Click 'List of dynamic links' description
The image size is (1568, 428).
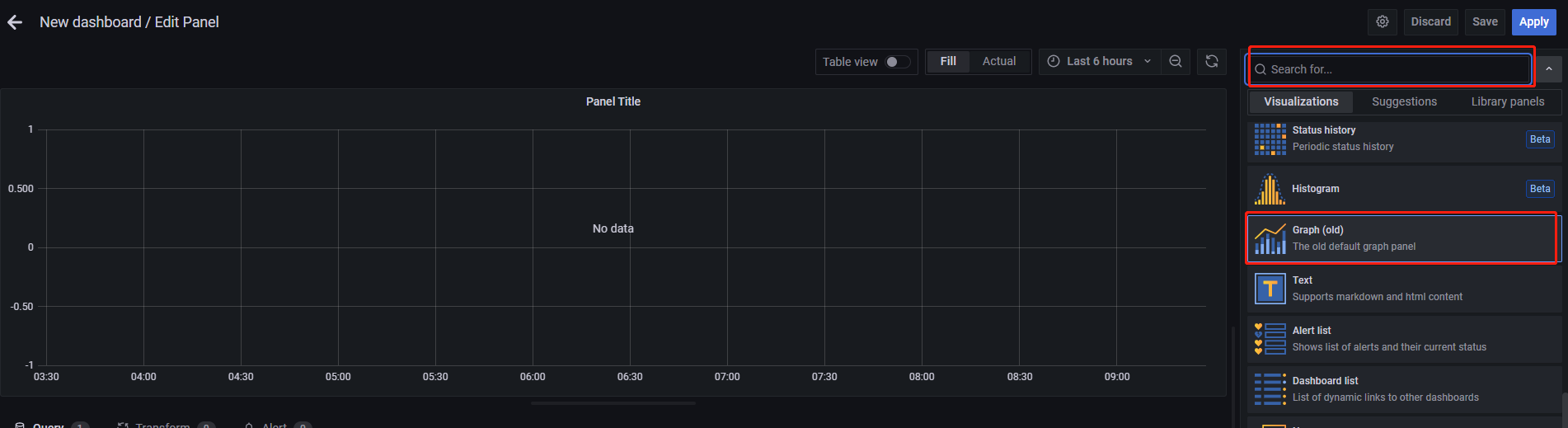(x=1386, y=397)
